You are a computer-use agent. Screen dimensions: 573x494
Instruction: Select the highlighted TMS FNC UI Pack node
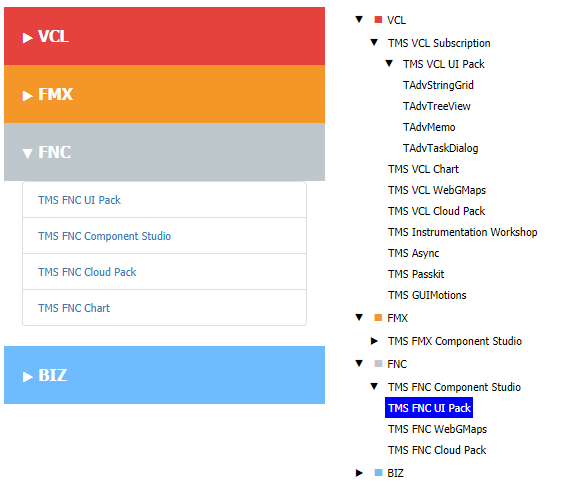coord(429,408)
